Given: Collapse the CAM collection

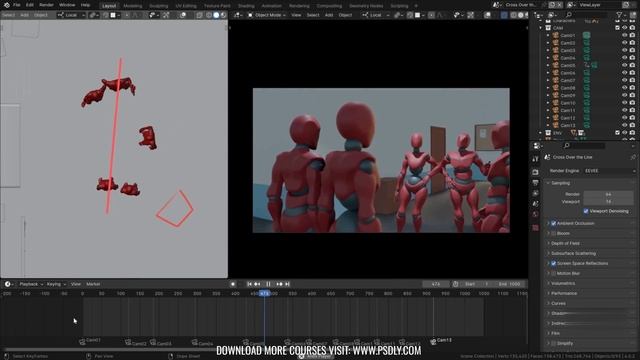Looking at the screenshot, I should (540, 28).
